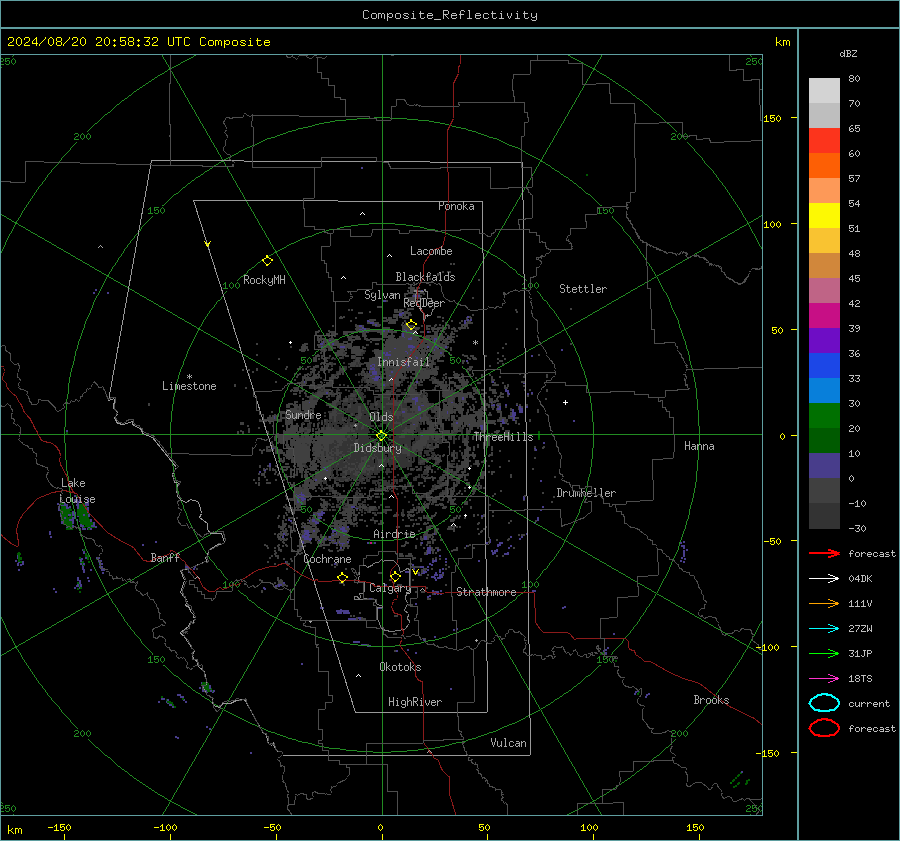Click yellow diamond marker above RockyMH
The width and height of the screenshot is (900, 841).
(267, 261)
